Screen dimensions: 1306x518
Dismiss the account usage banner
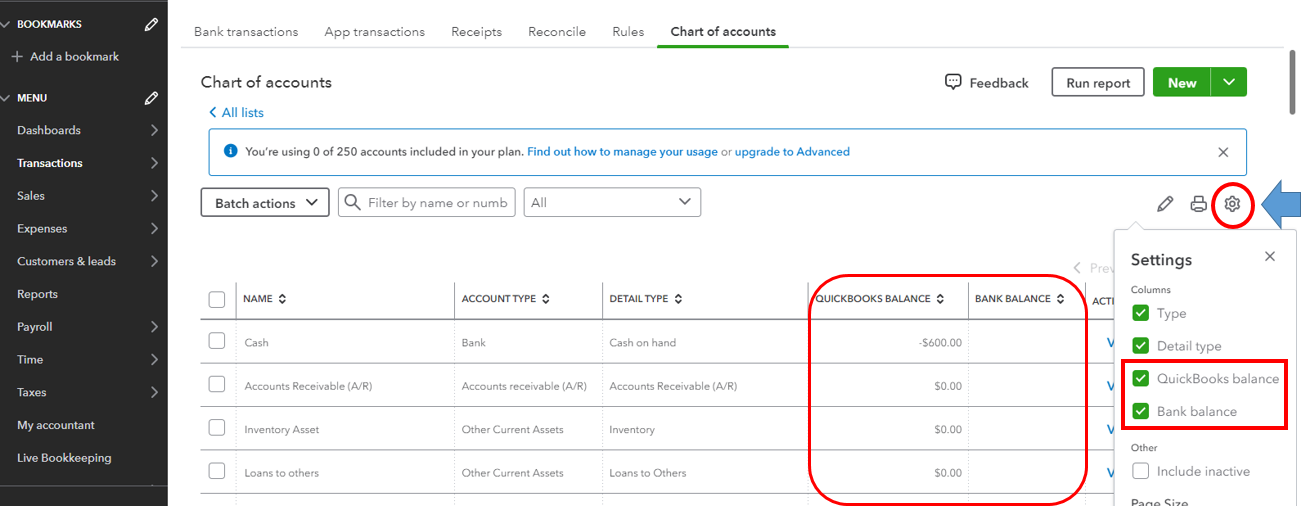click(1222, 152)
